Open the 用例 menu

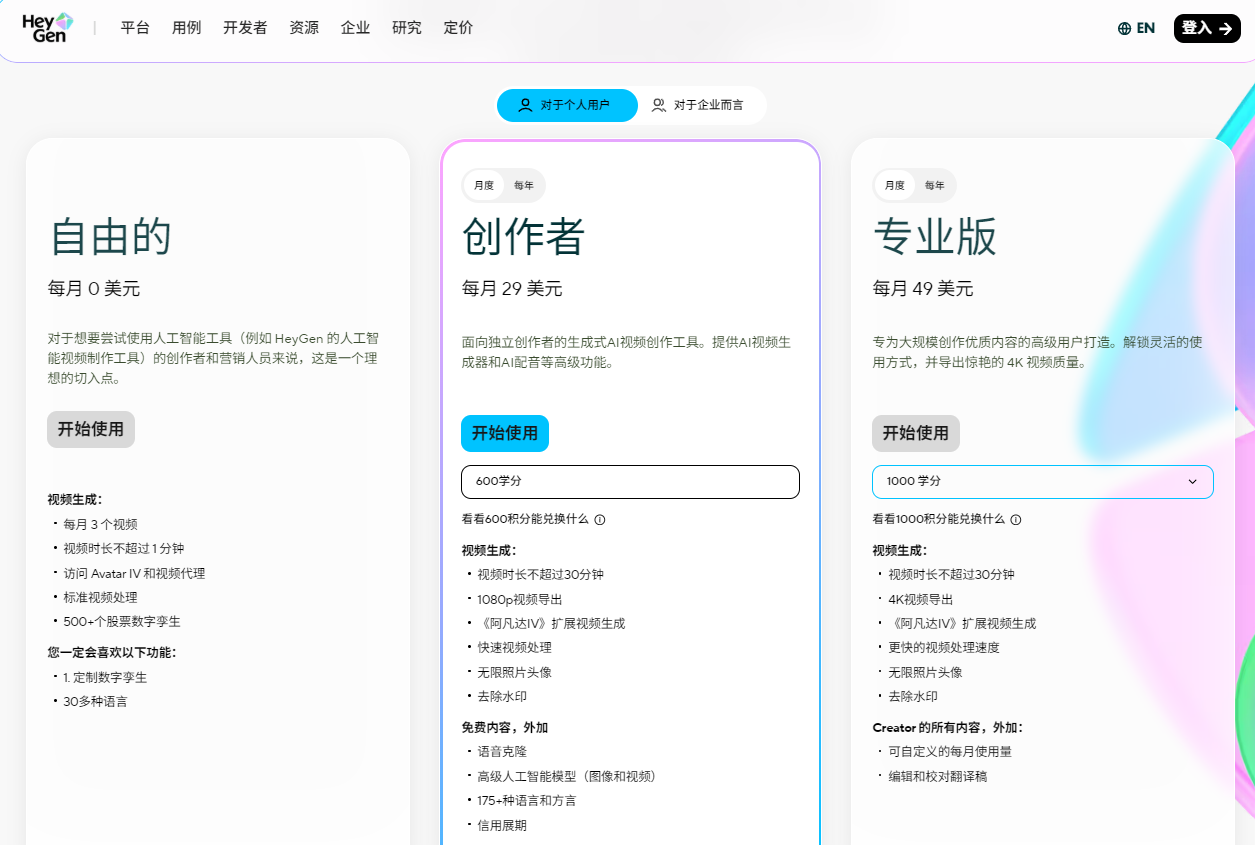pos(186,28)
